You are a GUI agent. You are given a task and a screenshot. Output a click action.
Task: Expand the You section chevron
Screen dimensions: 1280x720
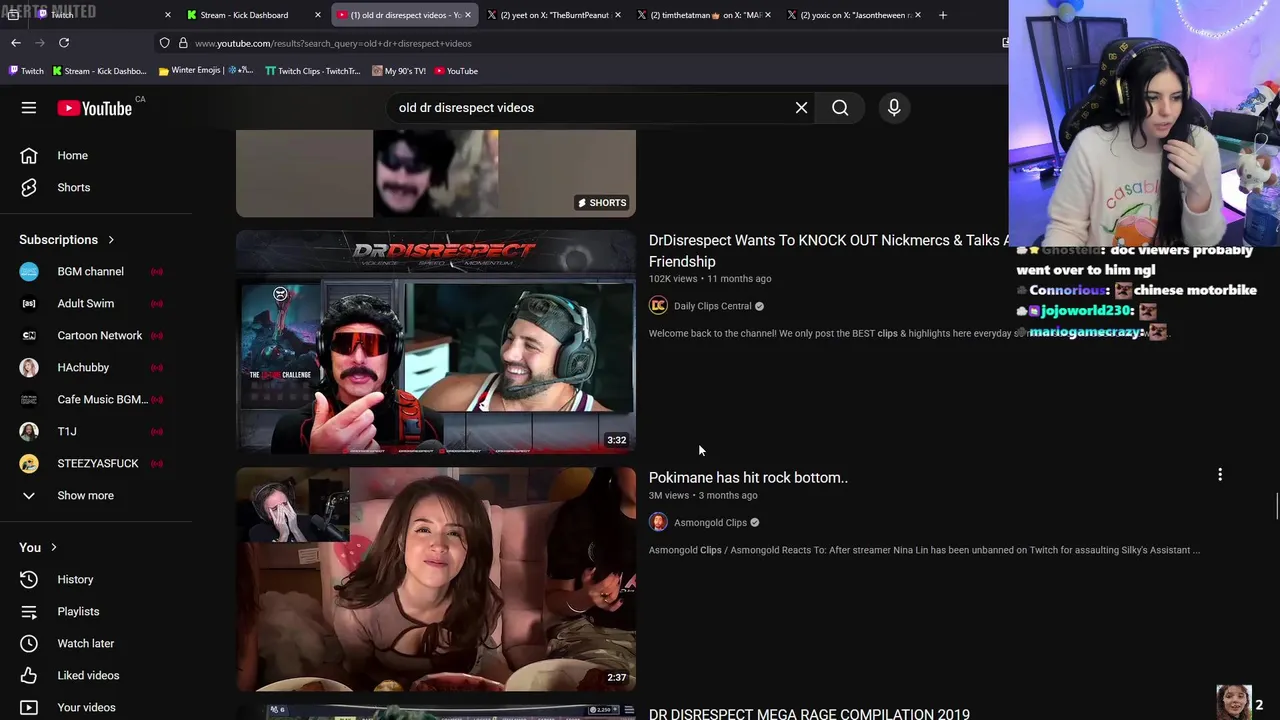pyautogui.click(x=54, y=548)
